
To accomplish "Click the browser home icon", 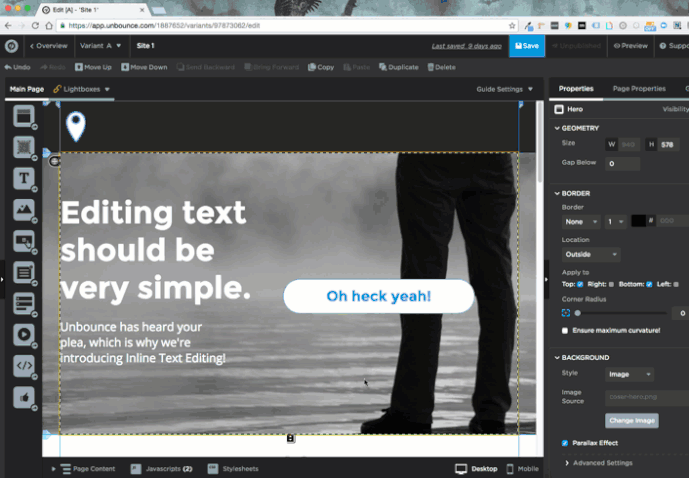I will pos(49,25).
